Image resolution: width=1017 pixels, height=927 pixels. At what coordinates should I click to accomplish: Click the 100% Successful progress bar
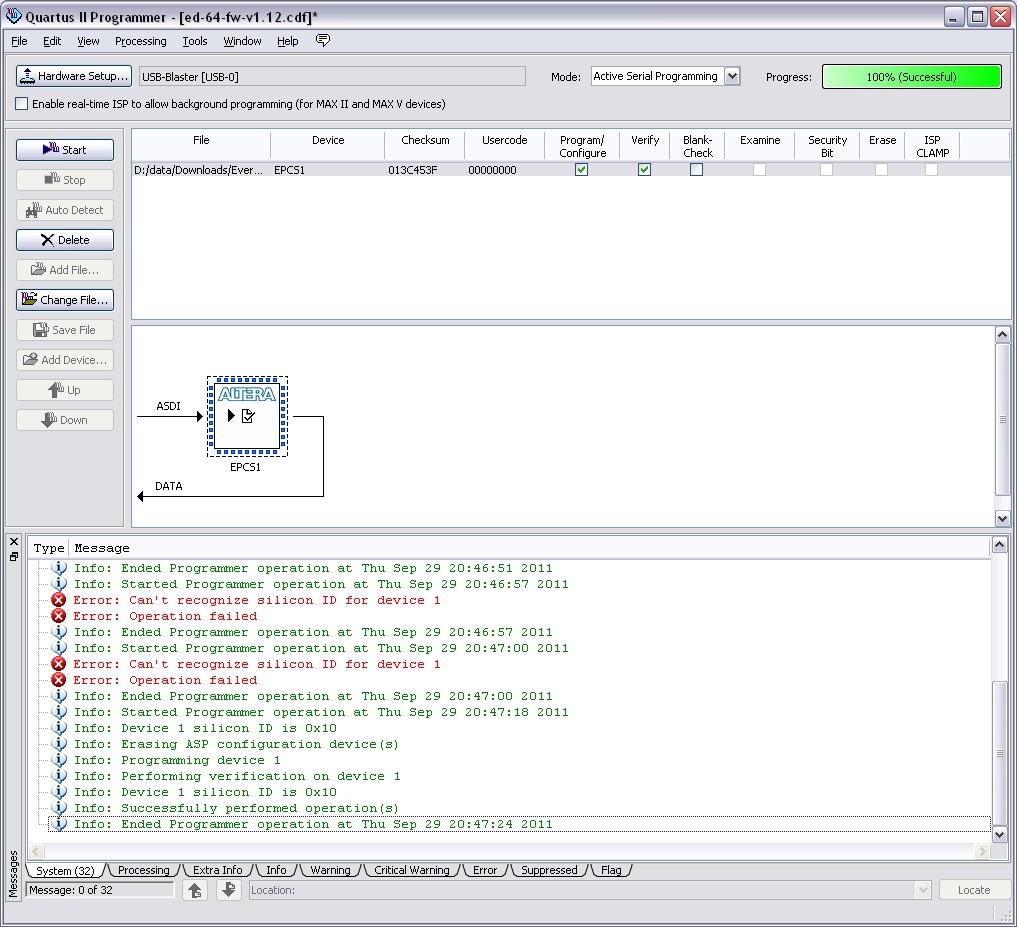point(911,77)
